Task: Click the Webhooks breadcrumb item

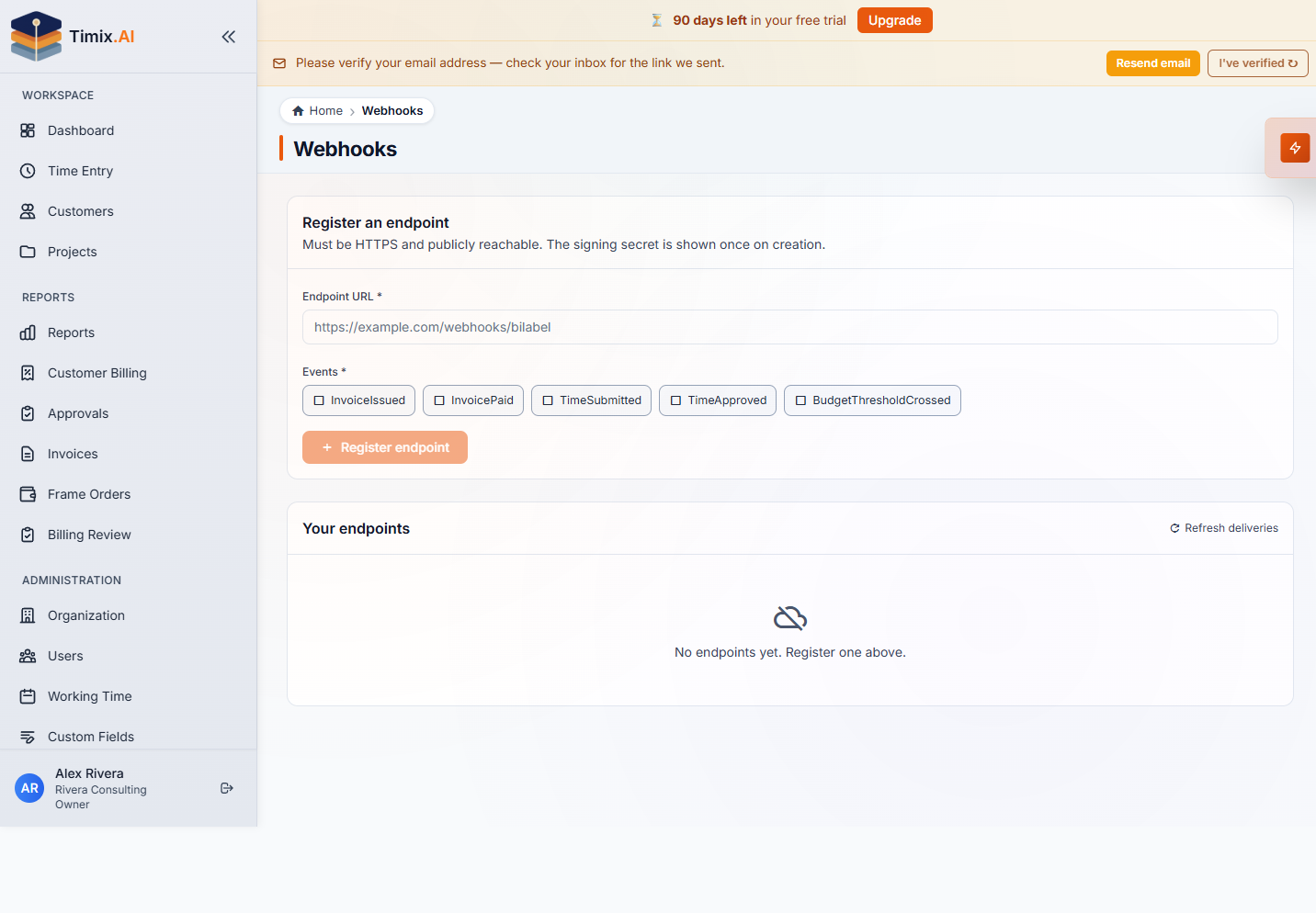Action: (392, 111)
